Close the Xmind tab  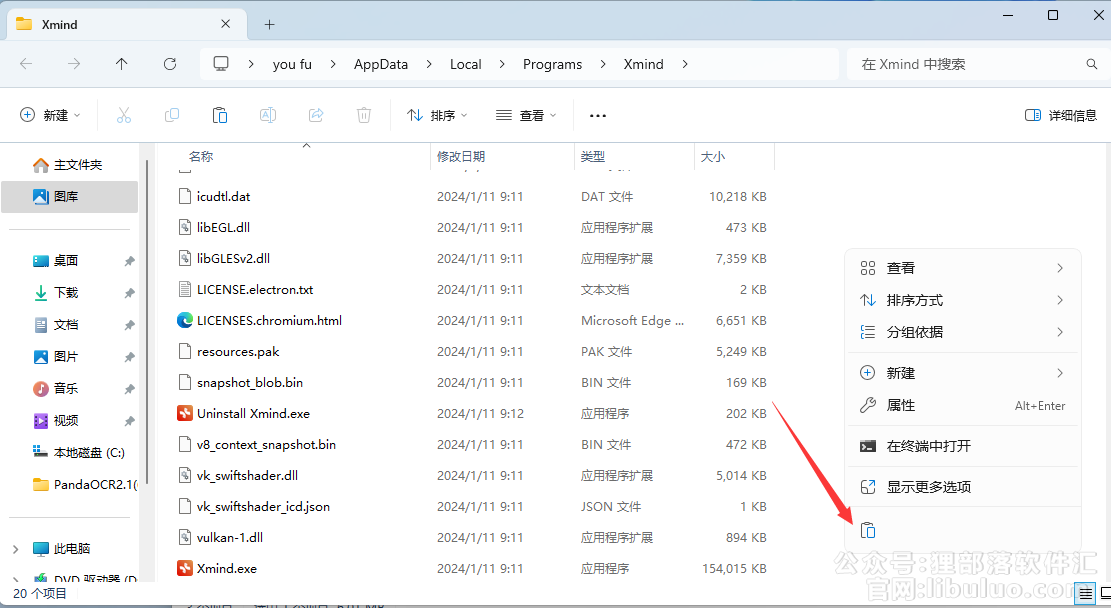coord(225,24)
